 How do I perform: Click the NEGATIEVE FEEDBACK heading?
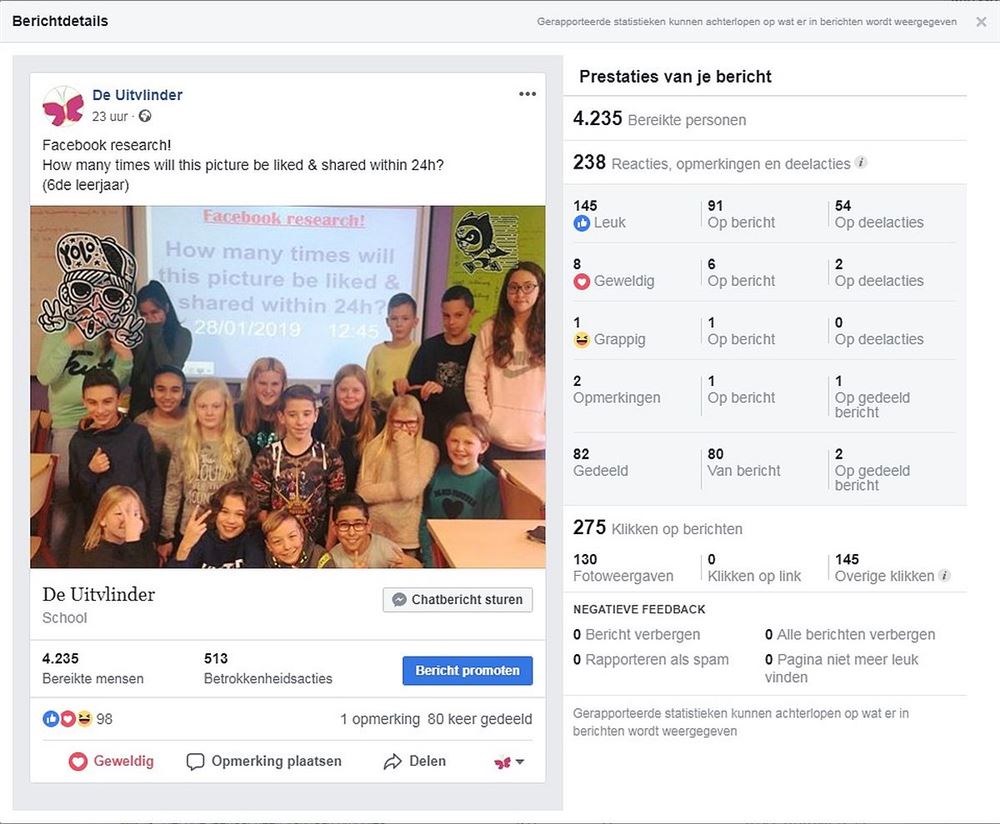(x=639, y=610)
